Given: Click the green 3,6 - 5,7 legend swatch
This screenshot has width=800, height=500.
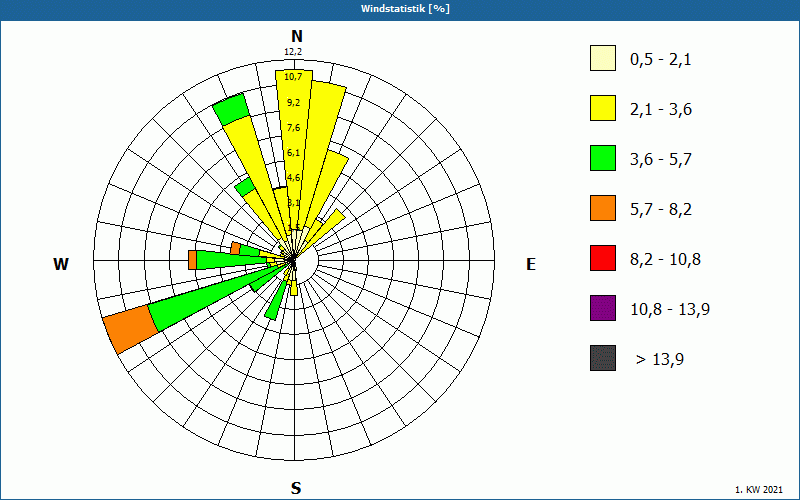Looking at the screenshot, I should click(x=603, y=158).
